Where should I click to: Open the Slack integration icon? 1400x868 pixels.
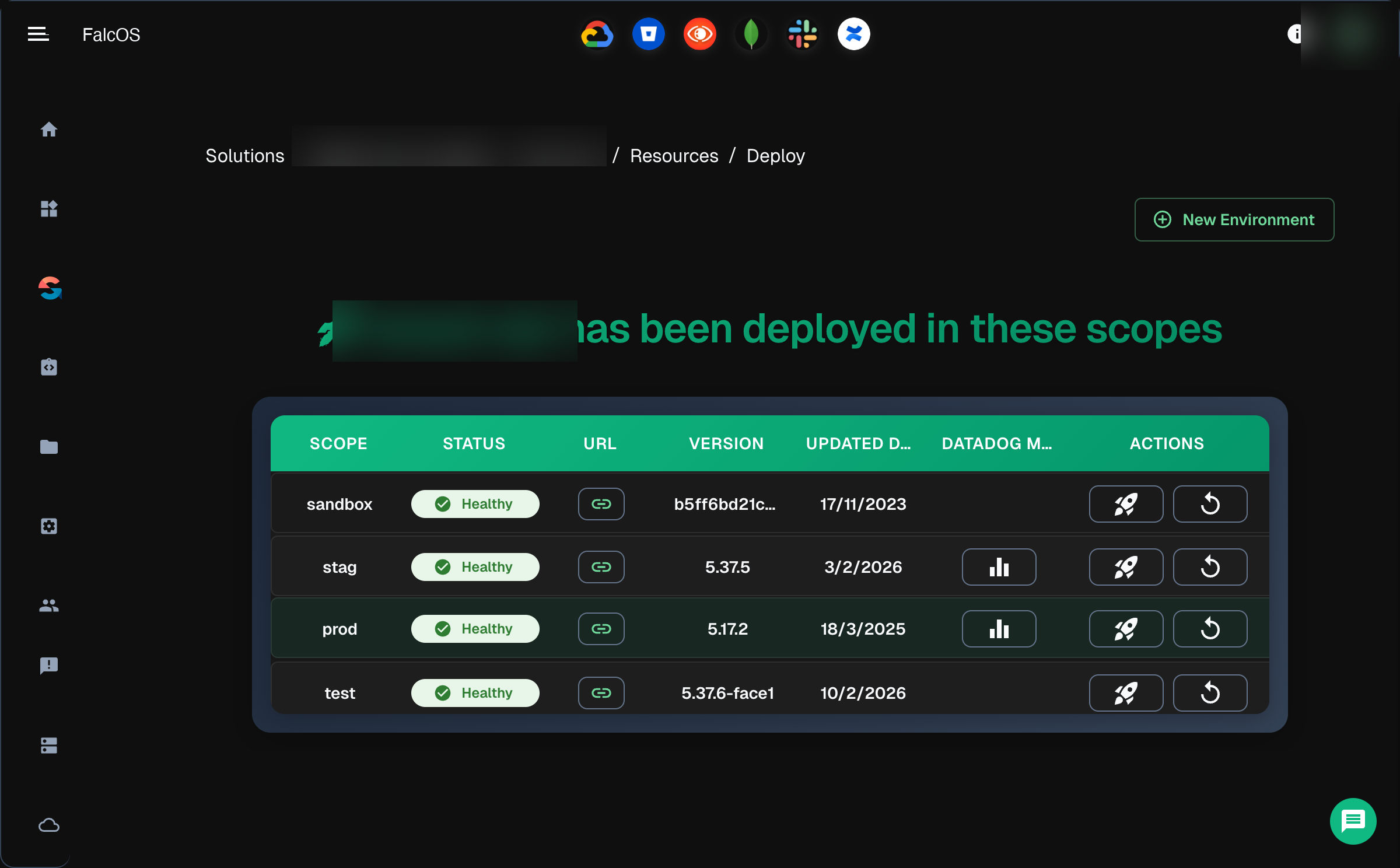[x=803, y=34]
